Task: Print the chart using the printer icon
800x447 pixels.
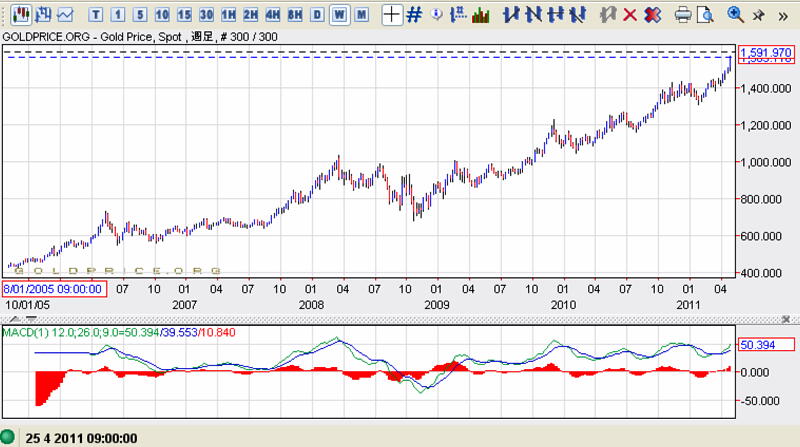Action: 683,15
